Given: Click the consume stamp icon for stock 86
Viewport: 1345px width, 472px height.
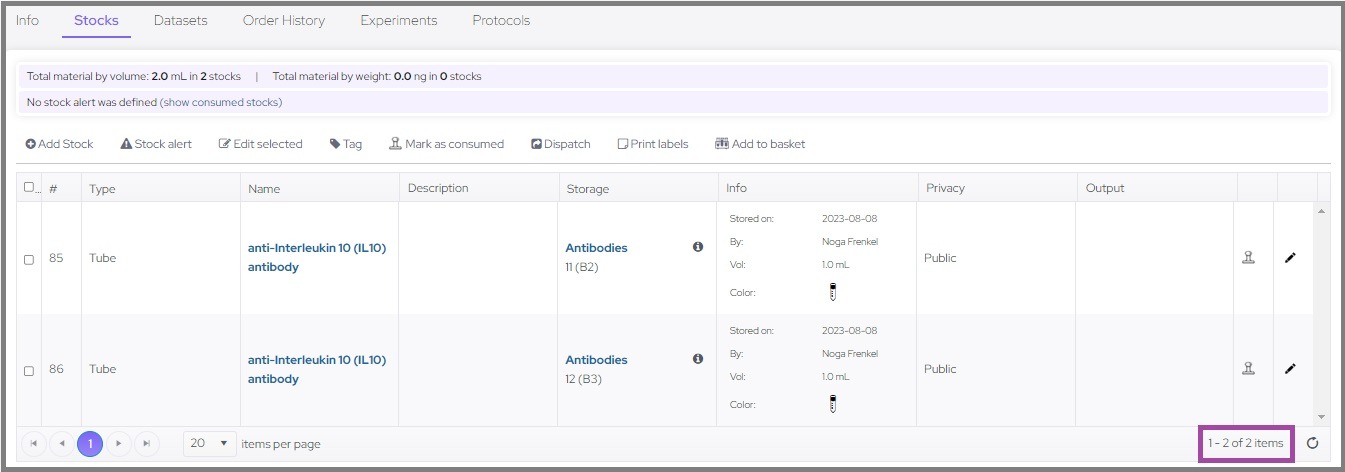Looking at the screenshot, I should pyautogui.click(x=1248, y=369).
